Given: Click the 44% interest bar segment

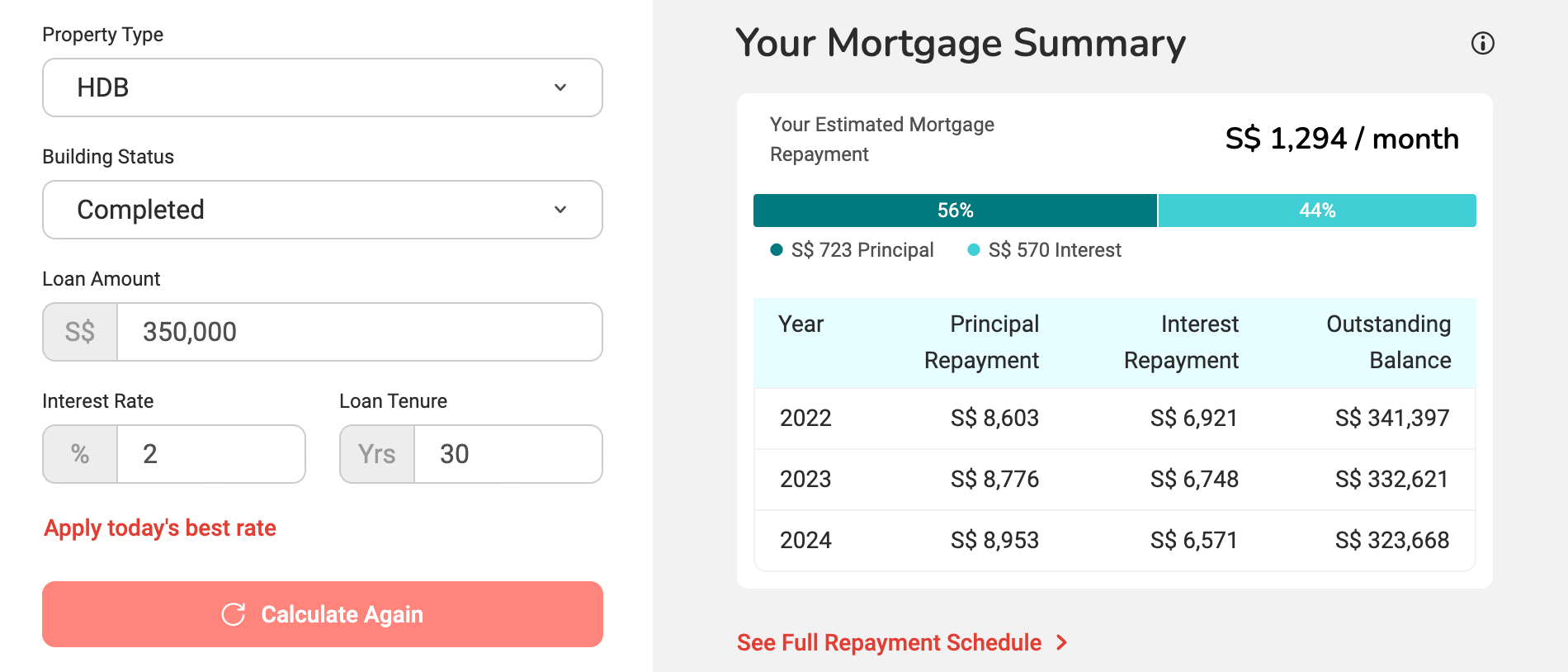Looking at the screenshot, I should pyautogui.click(x=1317, y=211).
